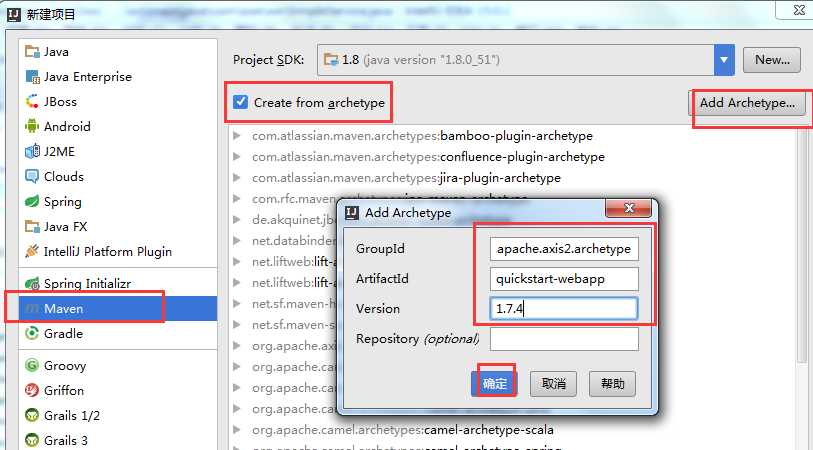Image resolution: width=813 pixels, height=450 pixels.
Task: Choose the IntelliJ Platform Plugin icon
Action: coord(32,251)
